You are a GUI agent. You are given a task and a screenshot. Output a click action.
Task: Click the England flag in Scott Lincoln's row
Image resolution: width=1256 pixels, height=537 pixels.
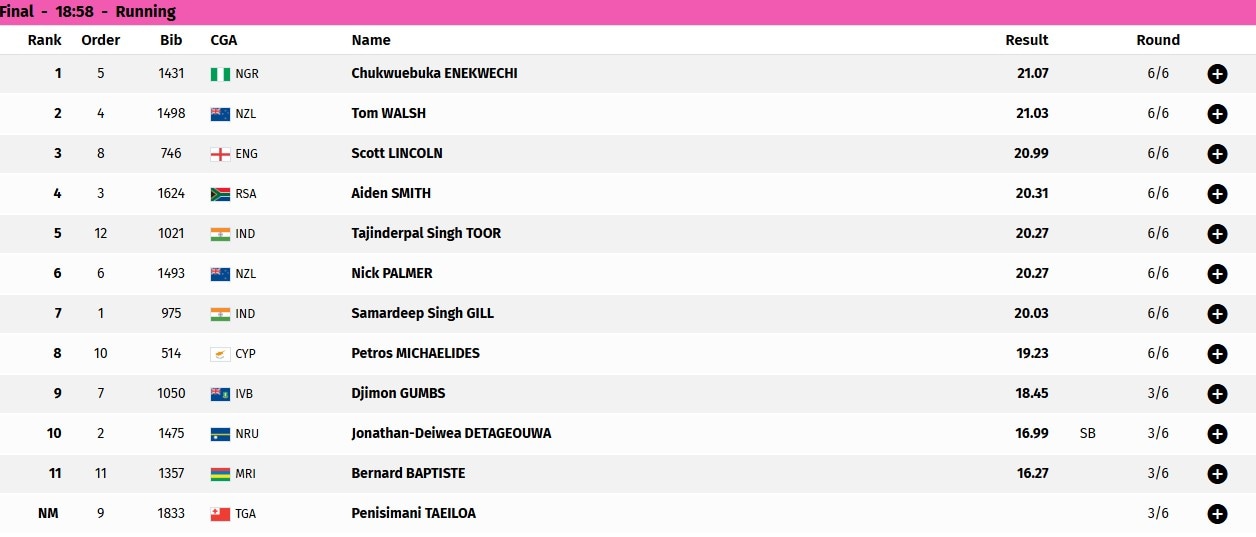(x=220, y=154)
